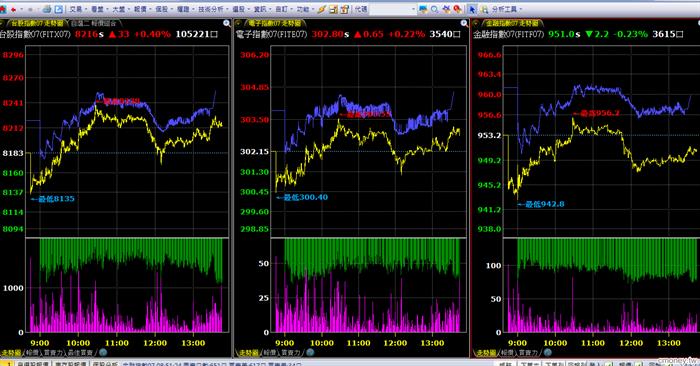This screenshot has height=366, width=700.
Task: Open 買賣力 tab under the 電子指數 chart
Action: click(291, 353)
